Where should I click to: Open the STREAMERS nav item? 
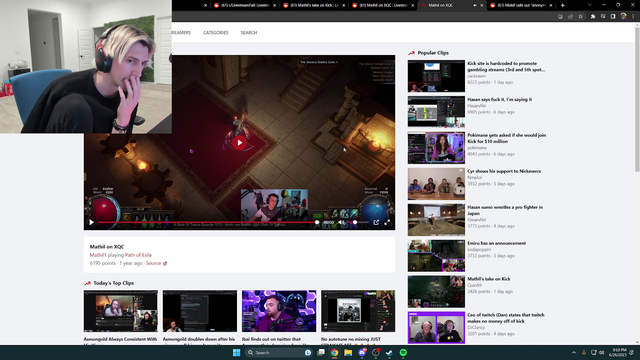click(181, 33)
